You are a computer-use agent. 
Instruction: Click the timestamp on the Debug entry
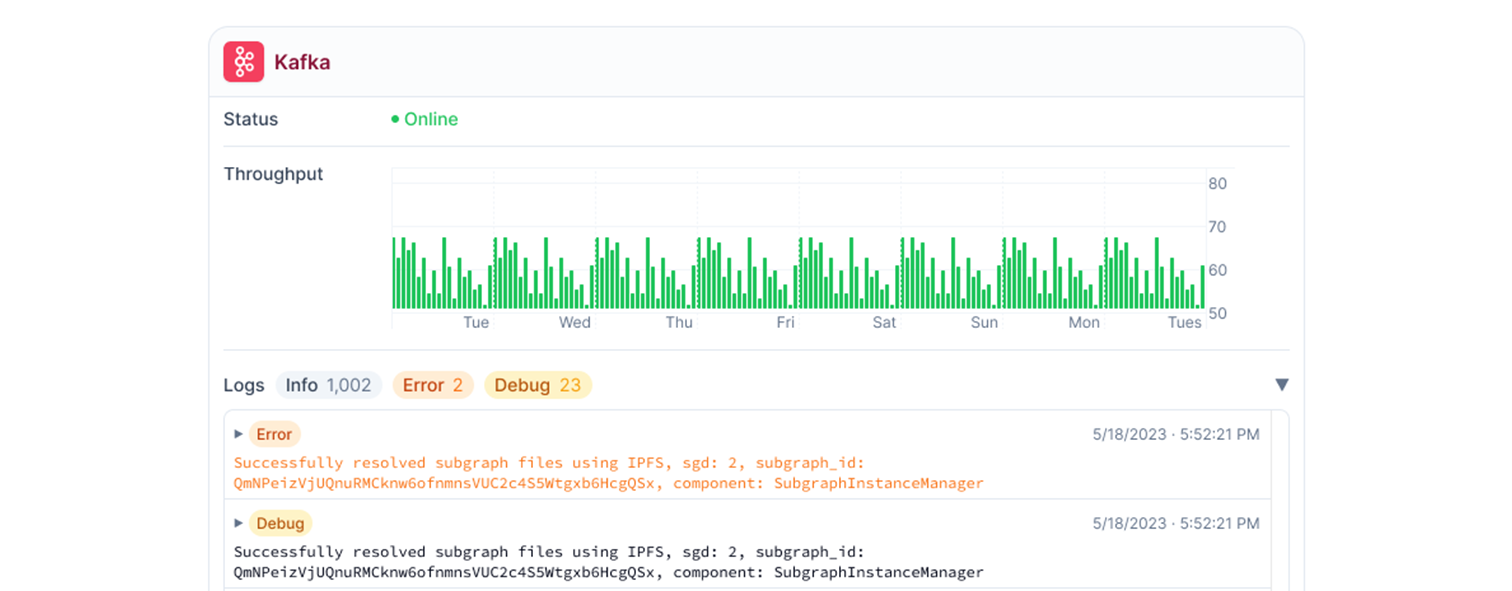[1175, 523]
